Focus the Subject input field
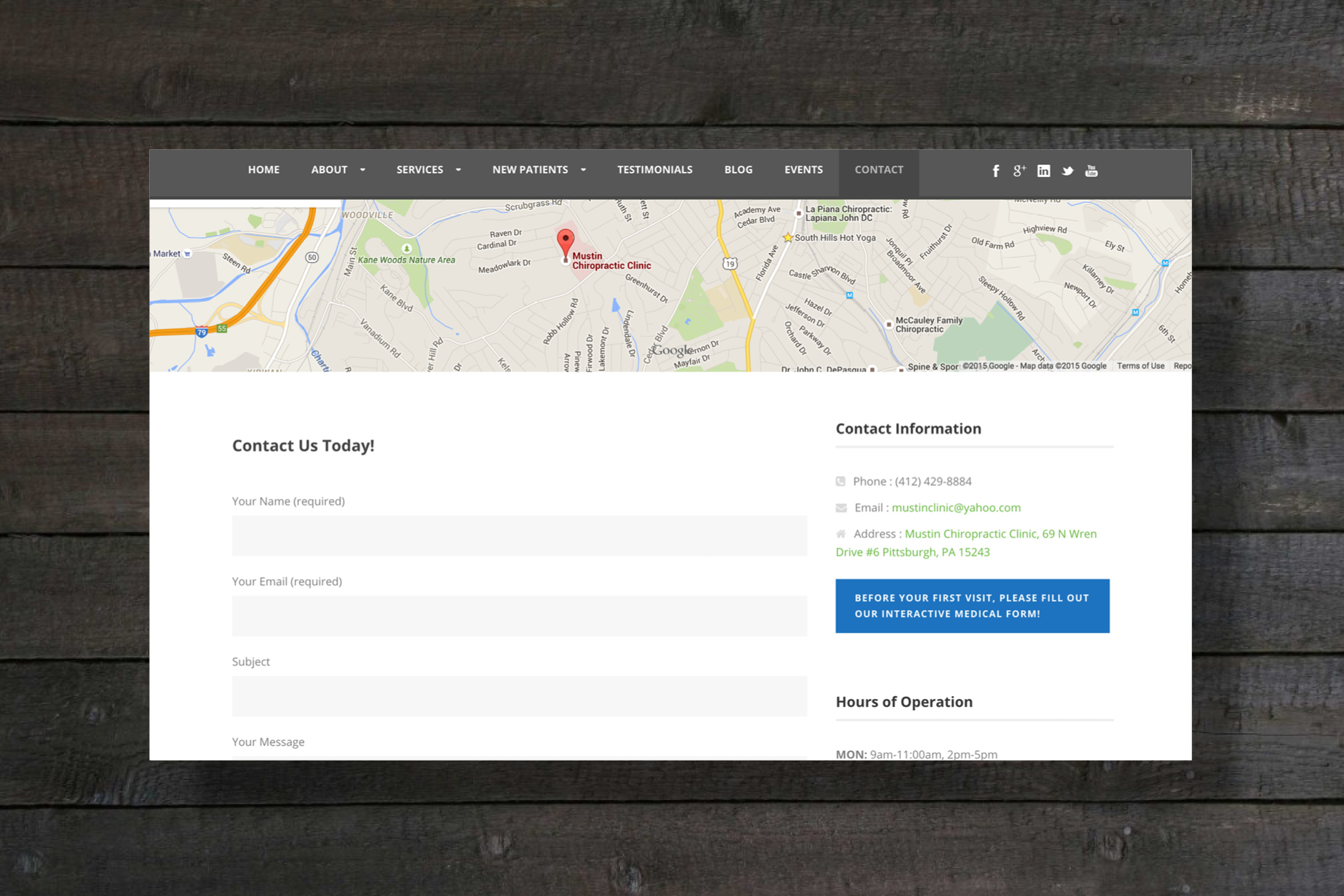1344x896 pixels. click(x=520, y=696)
